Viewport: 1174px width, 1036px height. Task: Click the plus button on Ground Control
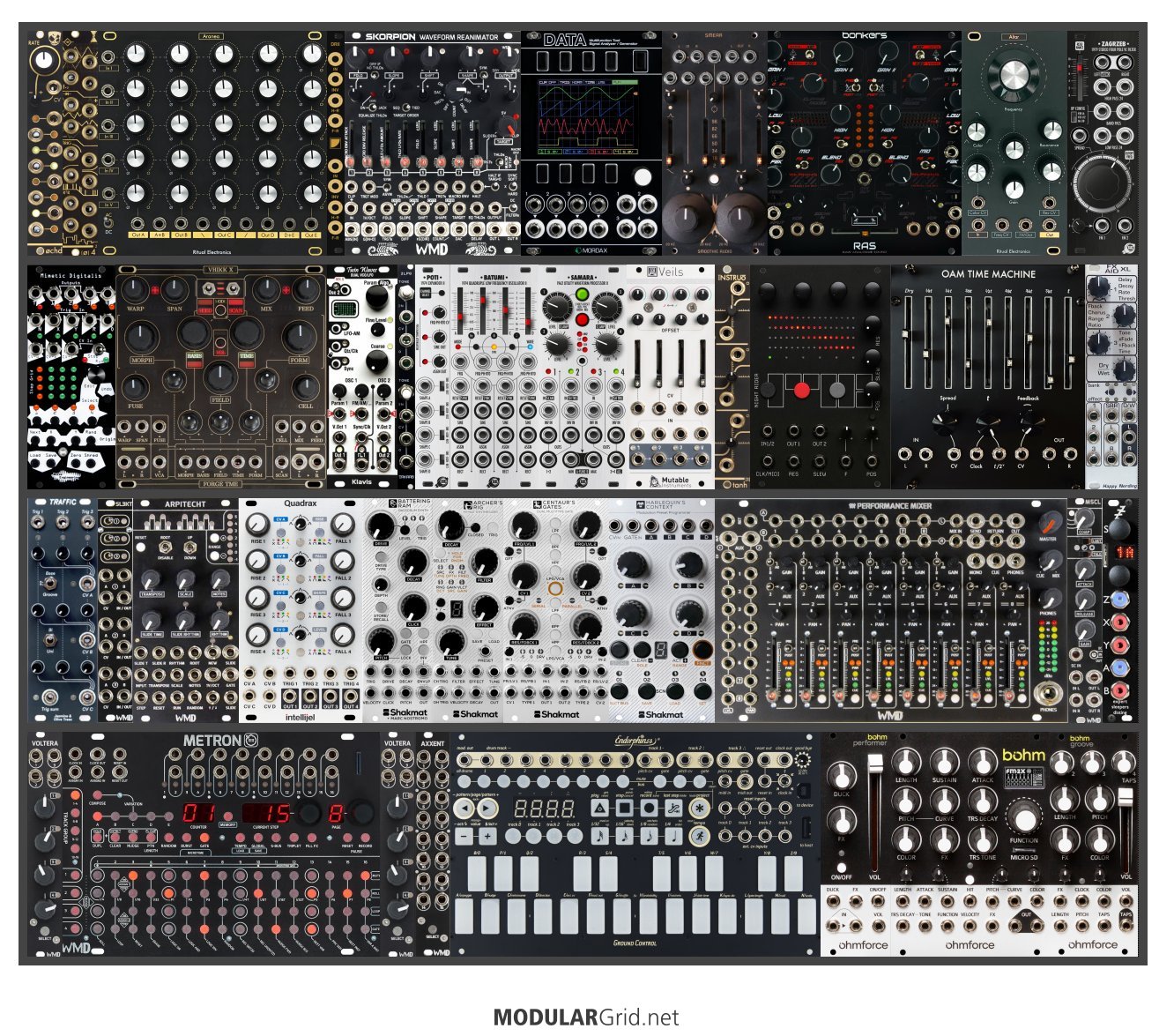(487, 835)
